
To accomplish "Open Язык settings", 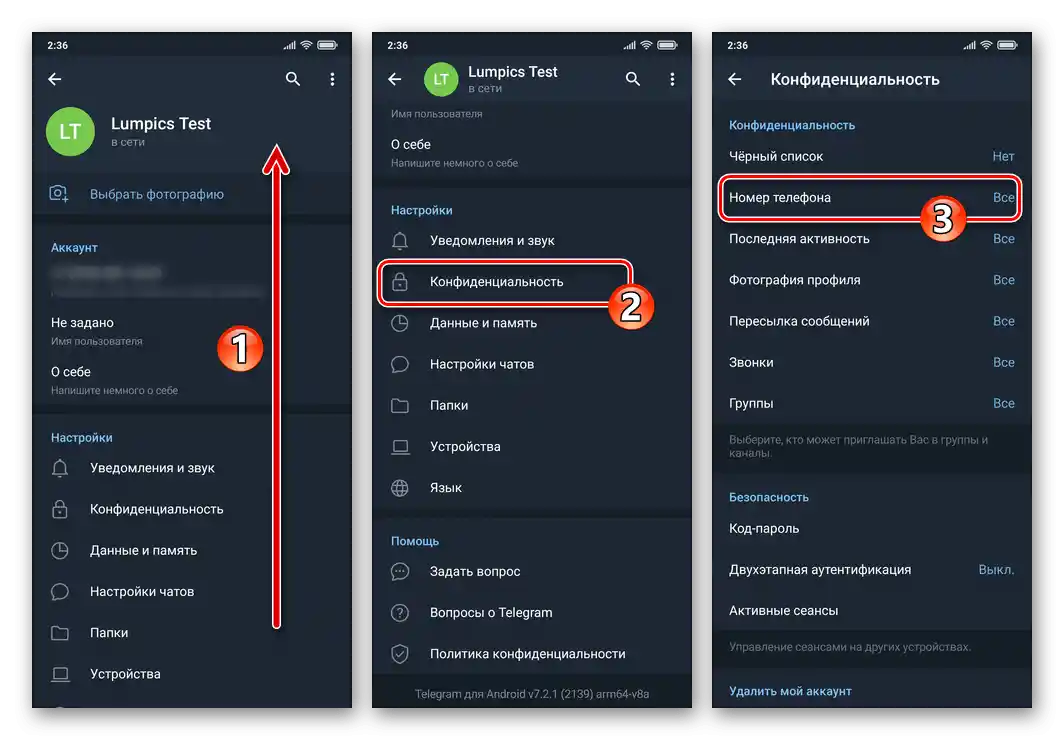I will click(532, 488).
